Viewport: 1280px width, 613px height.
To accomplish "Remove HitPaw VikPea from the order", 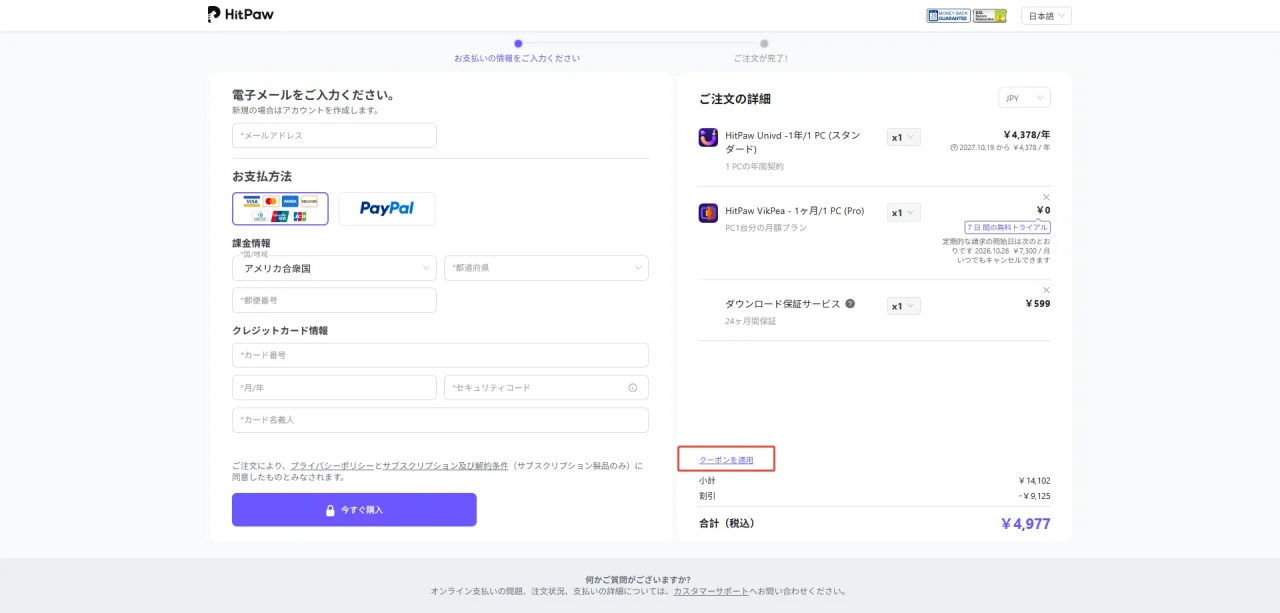I will [x=1046, y=197].
